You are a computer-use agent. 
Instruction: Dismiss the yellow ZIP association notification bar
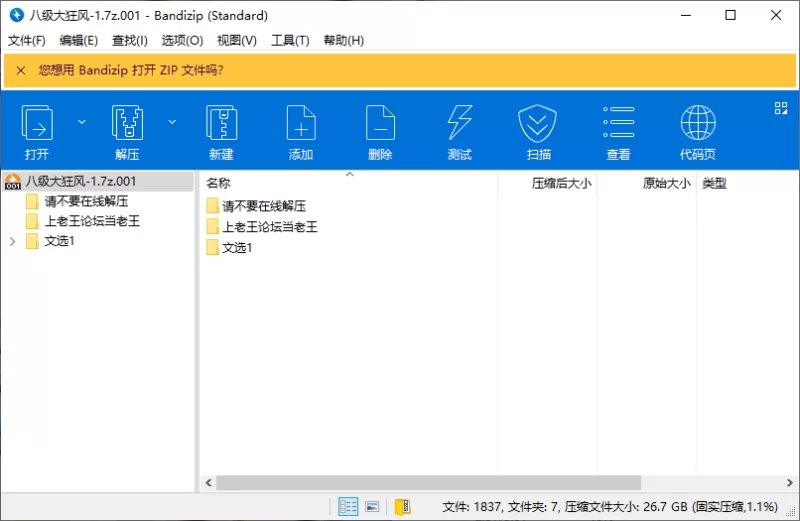20,70
